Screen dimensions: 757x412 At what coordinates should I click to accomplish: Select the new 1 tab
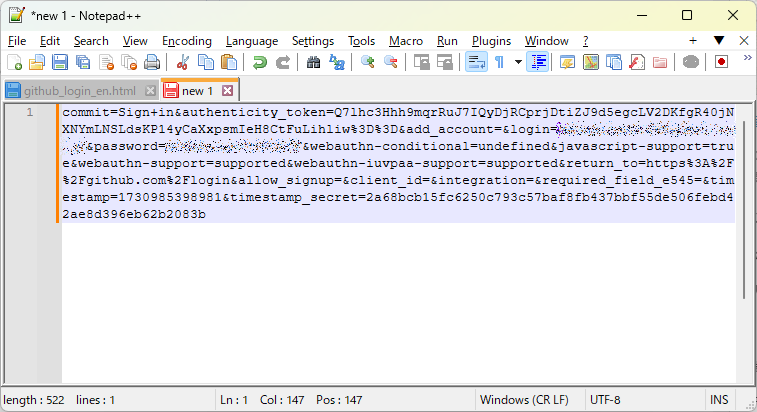coord(197,91)
